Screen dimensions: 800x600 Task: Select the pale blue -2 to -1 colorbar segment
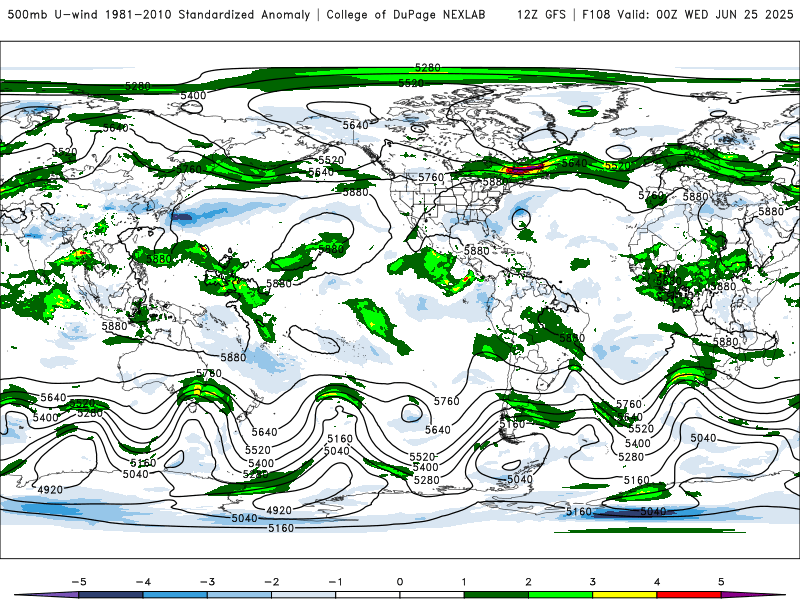coord(304,595)
